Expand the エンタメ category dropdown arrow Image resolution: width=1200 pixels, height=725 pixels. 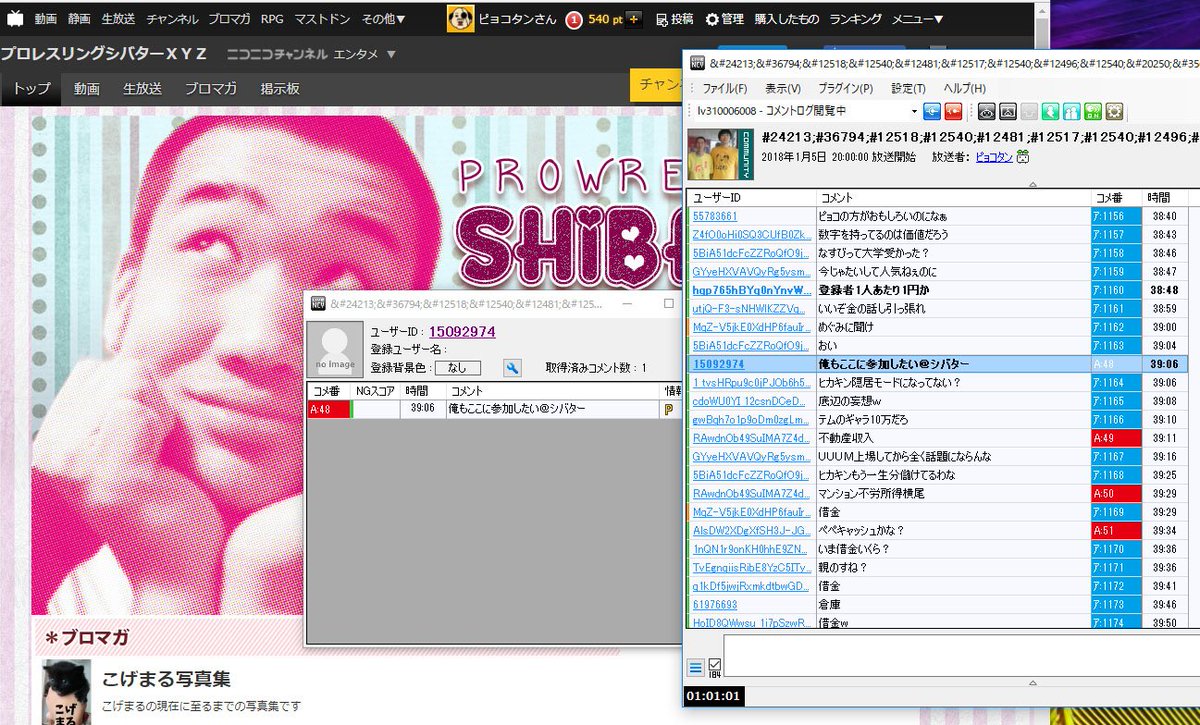[x=390, y=54]
